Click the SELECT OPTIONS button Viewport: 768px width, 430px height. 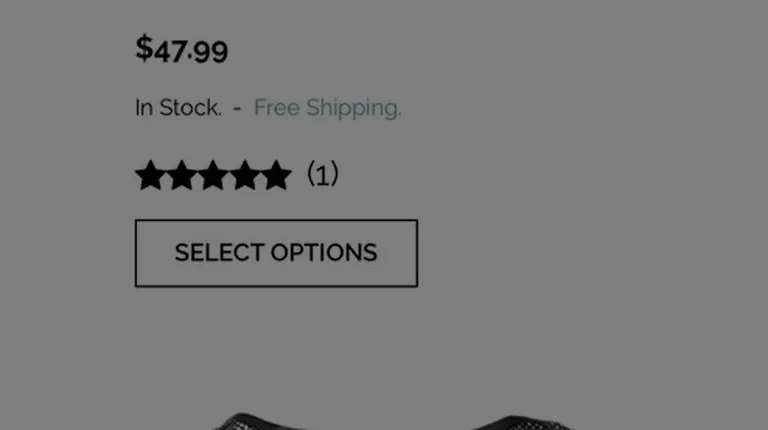pyautogui.click(x=276, y=253)
